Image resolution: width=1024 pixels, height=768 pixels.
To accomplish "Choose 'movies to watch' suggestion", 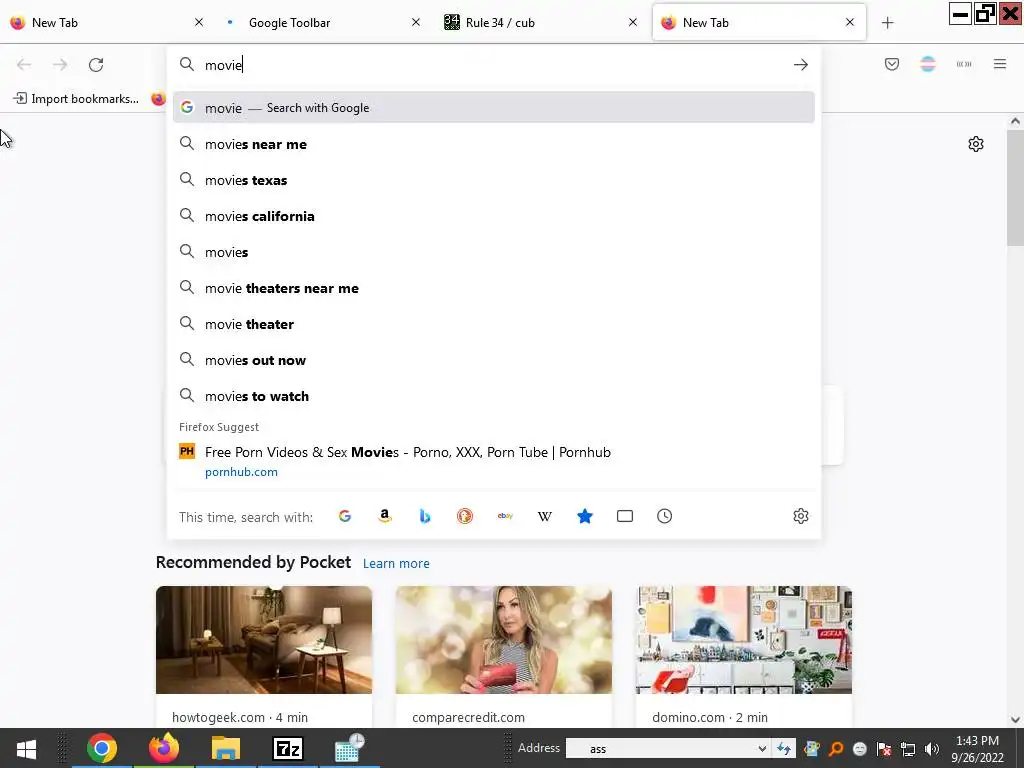I will (x=494, y=396).
